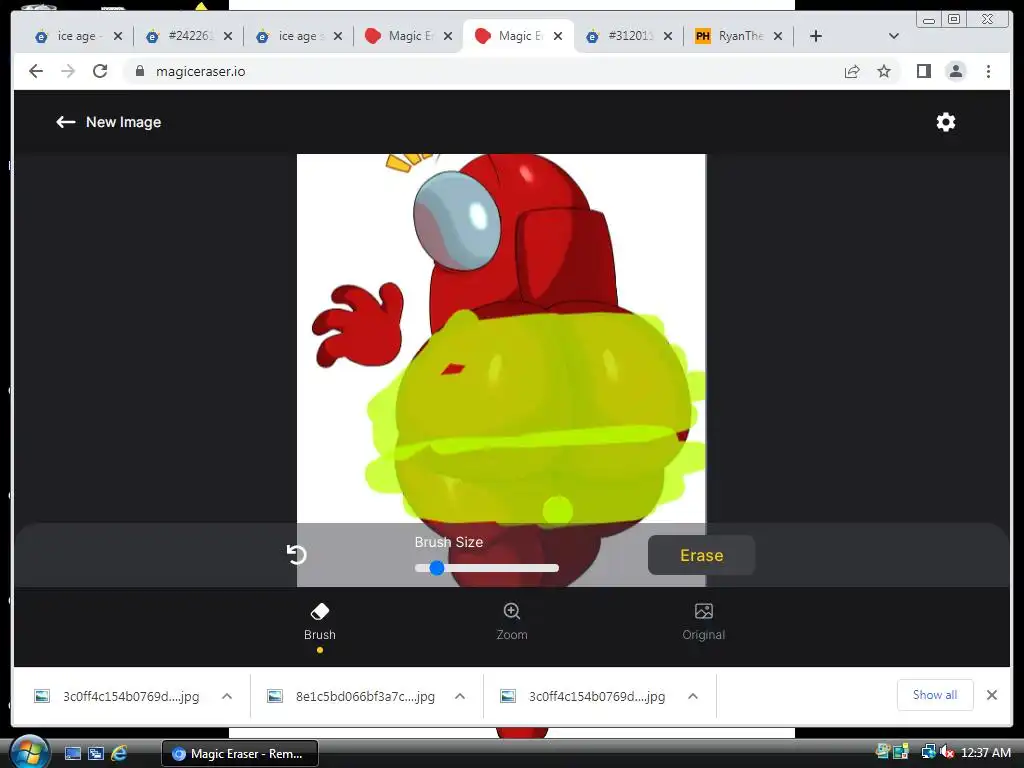1024x768 pixels.
Task: Click the browser Forward arrow
Action: point(68,71)
